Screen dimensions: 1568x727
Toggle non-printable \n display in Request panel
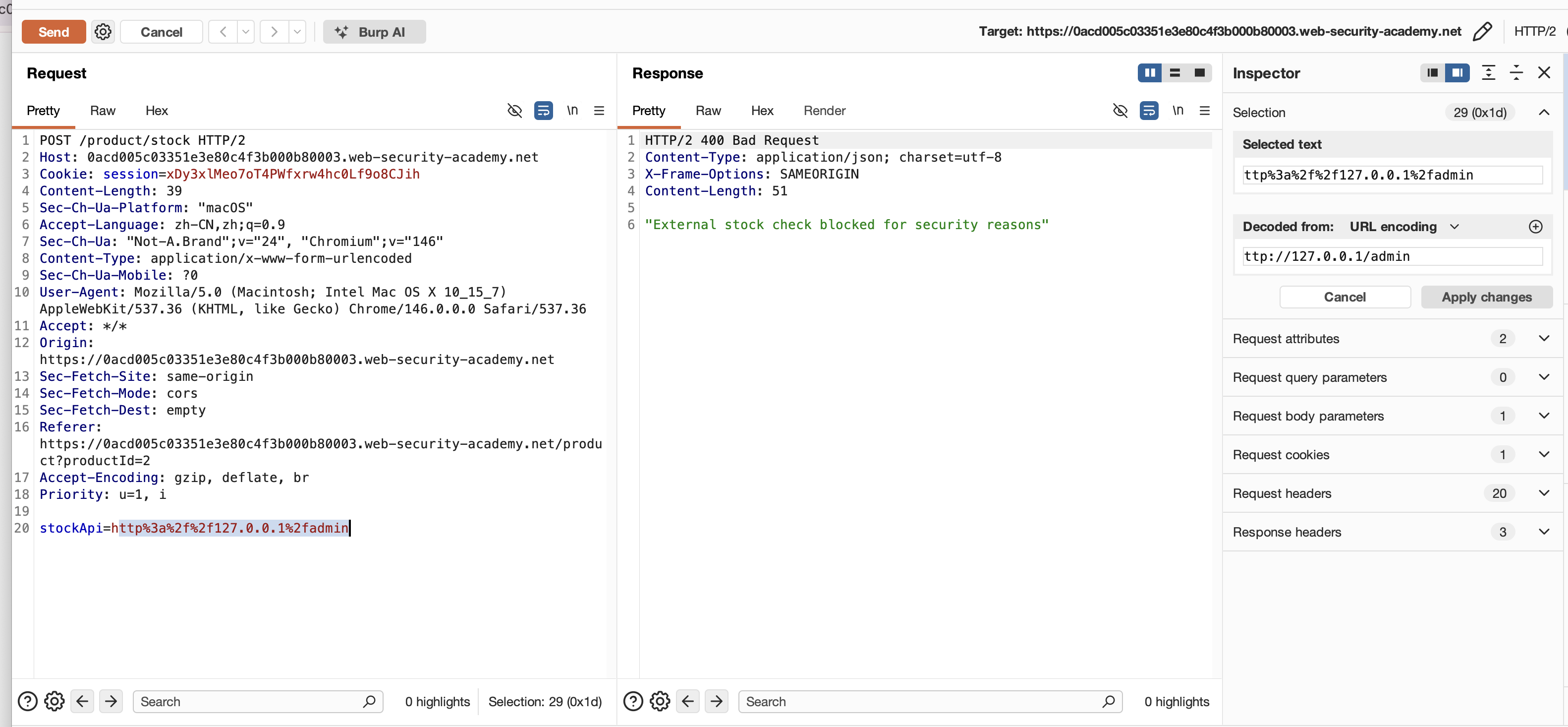click(572, 111)
